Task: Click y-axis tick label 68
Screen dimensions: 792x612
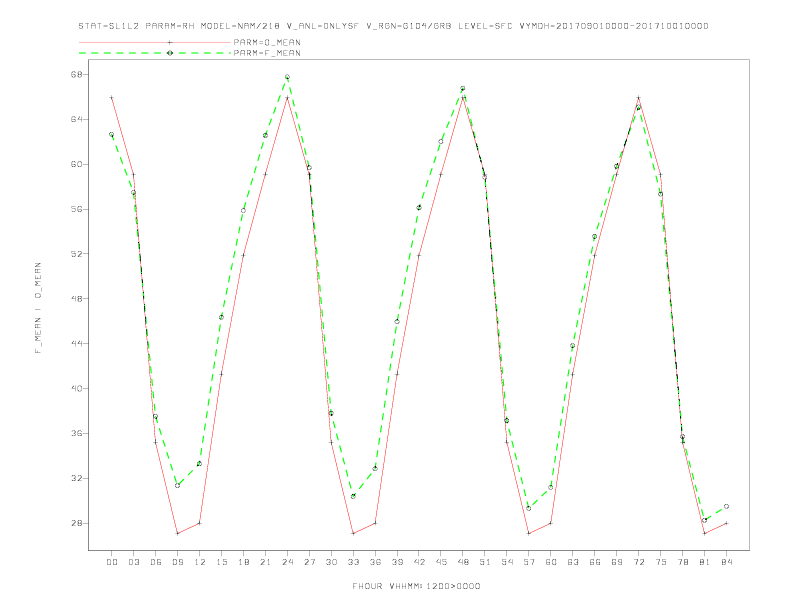Action: 76,75
